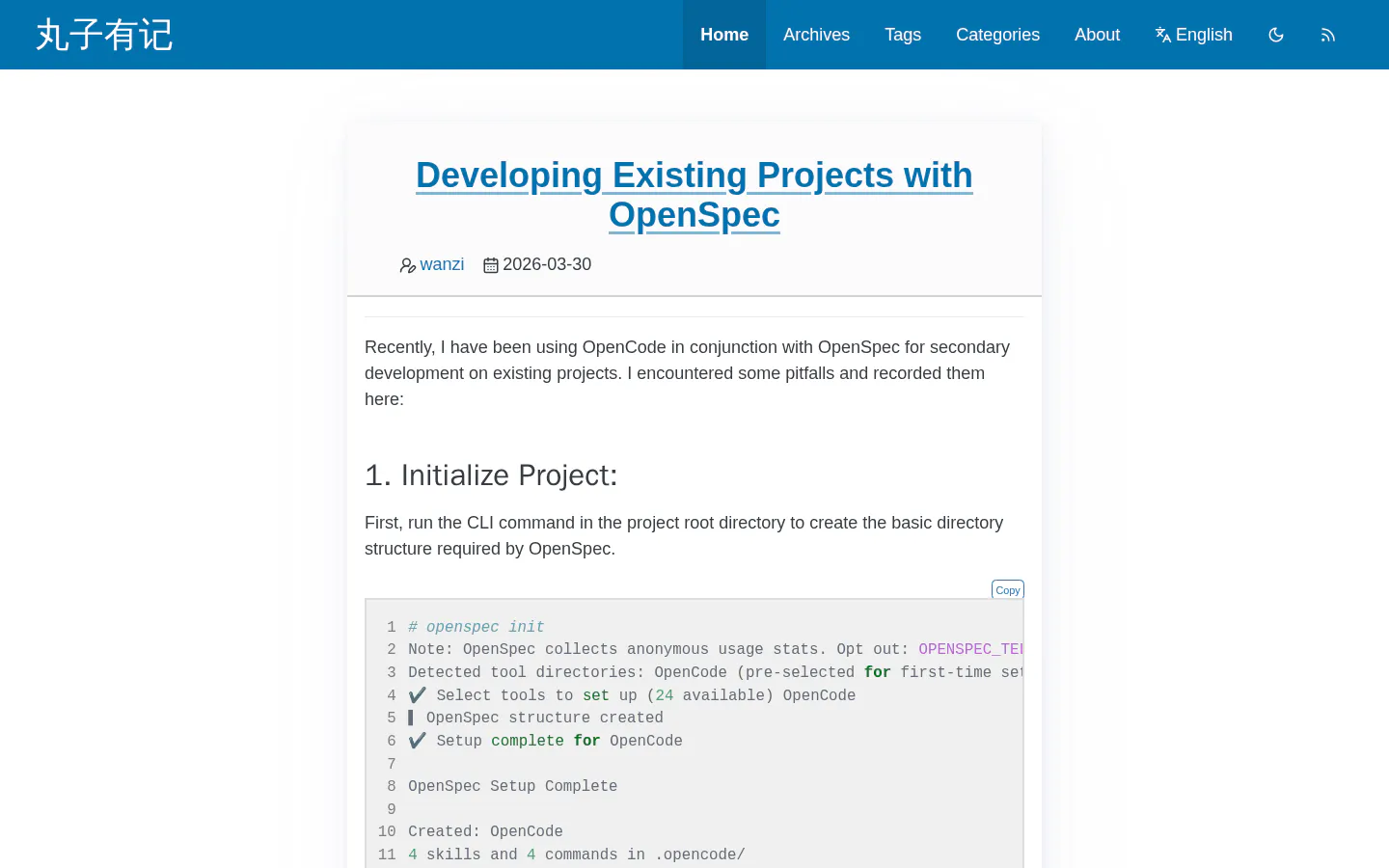Screen dimensions: 1389x868
Task: Open author wanzi's profile link
Action: click(x=442, y=264)
